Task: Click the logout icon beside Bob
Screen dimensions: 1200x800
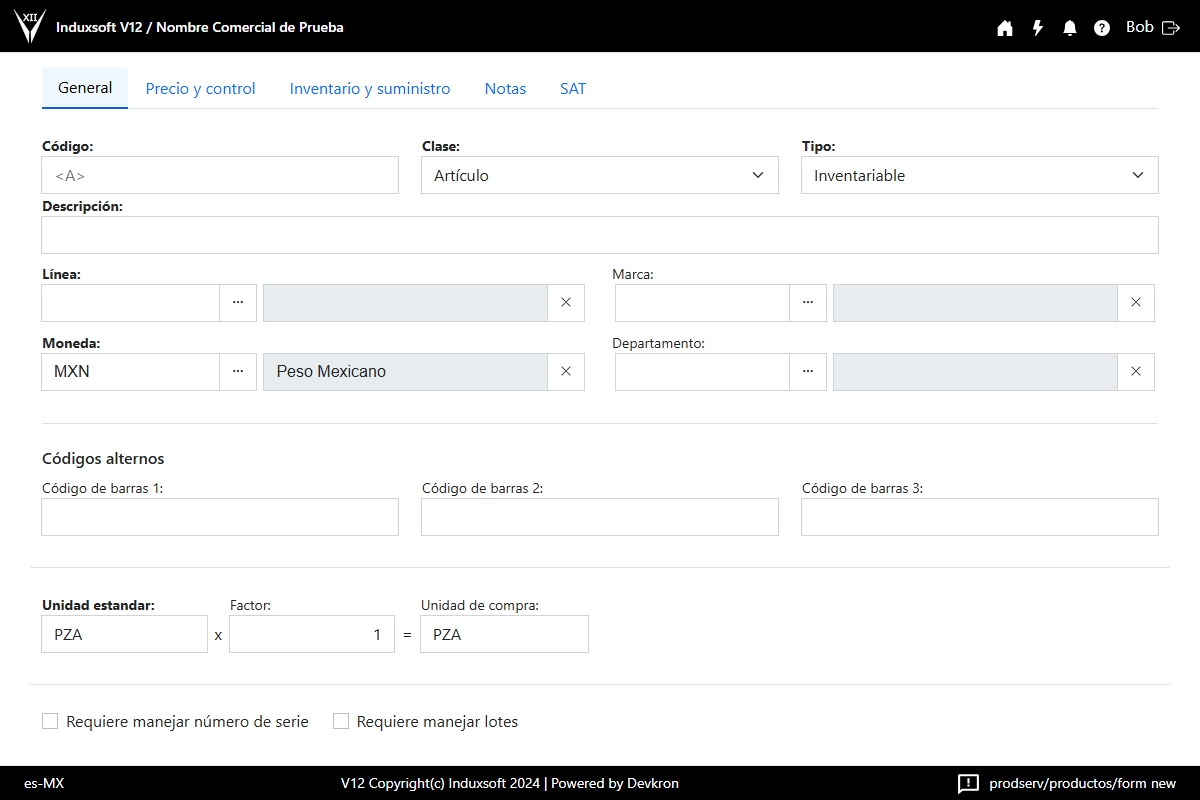Action: point(1171,28)
